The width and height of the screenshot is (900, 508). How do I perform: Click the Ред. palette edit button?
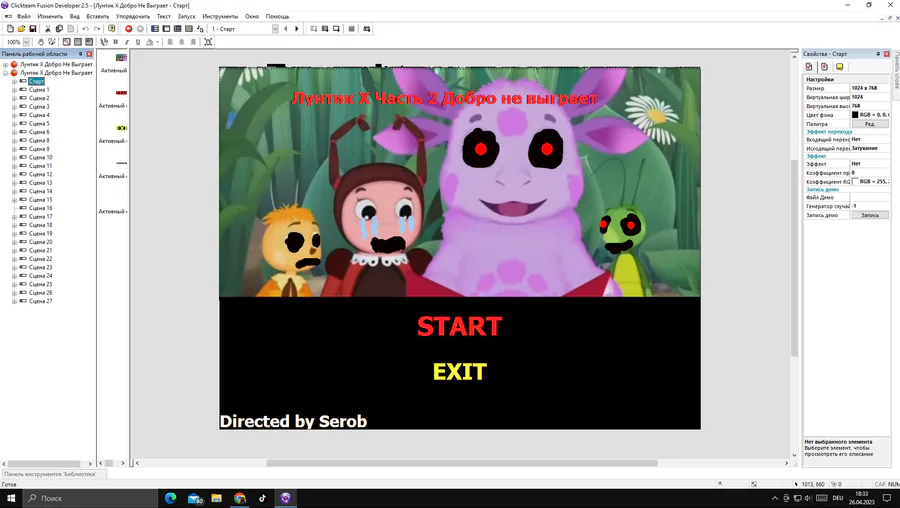pyautogui.click(x=870, y=124)
